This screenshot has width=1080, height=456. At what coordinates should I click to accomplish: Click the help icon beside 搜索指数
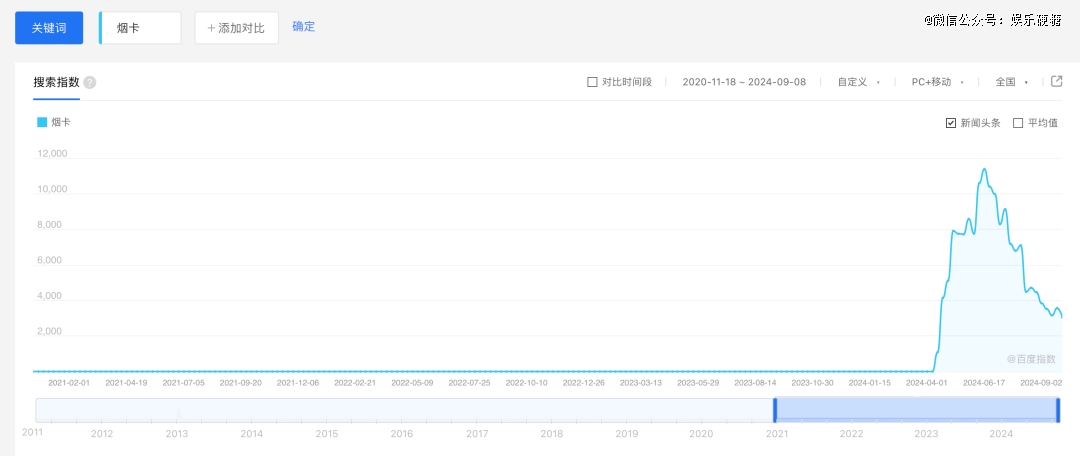click(90, 82)
